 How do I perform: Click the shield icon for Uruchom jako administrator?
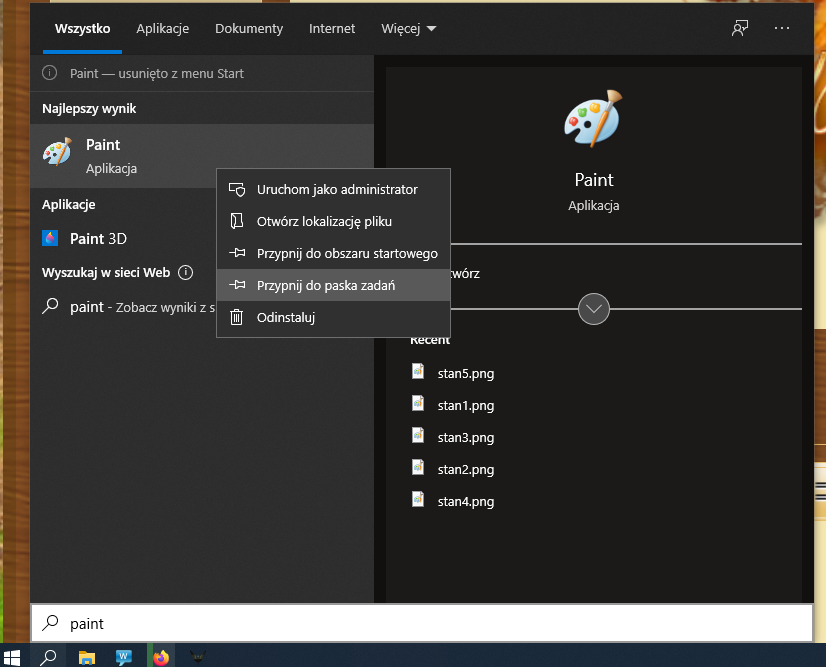(237, 190)
